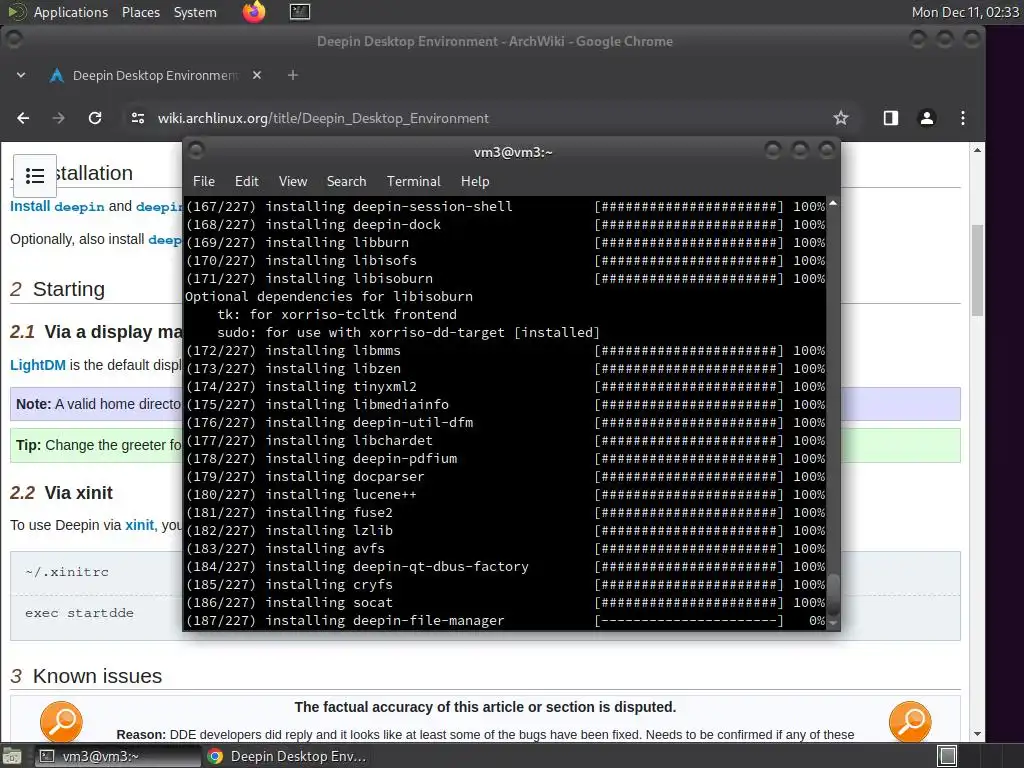Open the LightDM link
The height and width of the screenshot is (768, 1024).
click(38, 365)
